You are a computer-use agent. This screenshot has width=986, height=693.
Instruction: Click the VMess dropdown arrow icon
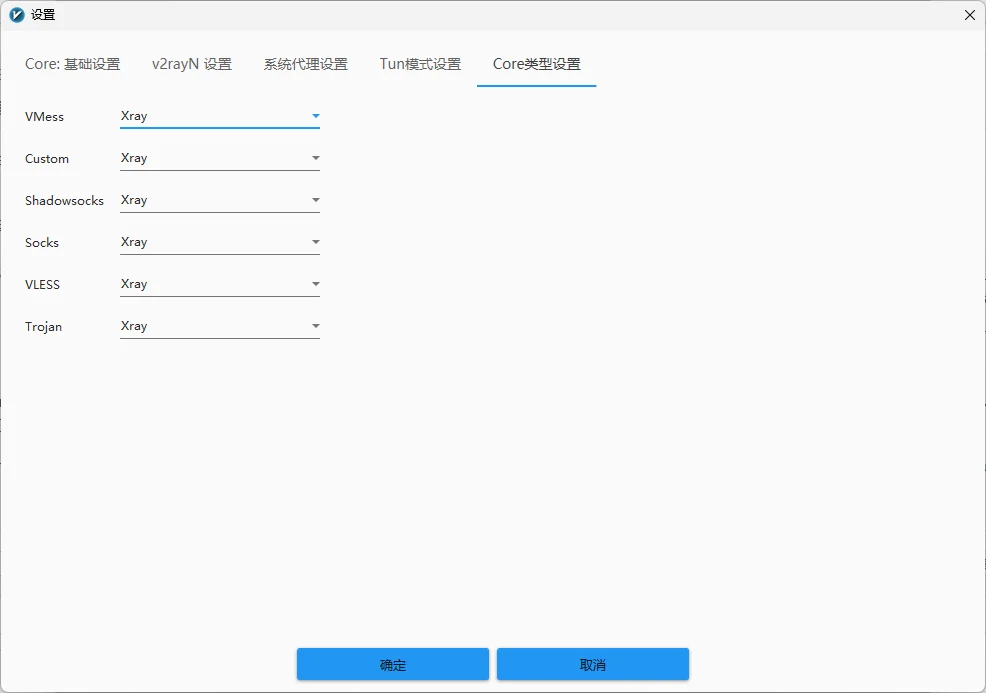tap(315, 116)
